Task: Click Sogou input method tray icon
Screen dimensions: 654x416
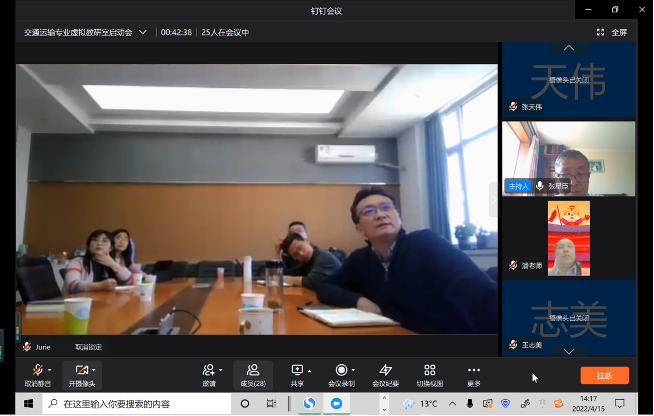Action: tap(558, 403)
